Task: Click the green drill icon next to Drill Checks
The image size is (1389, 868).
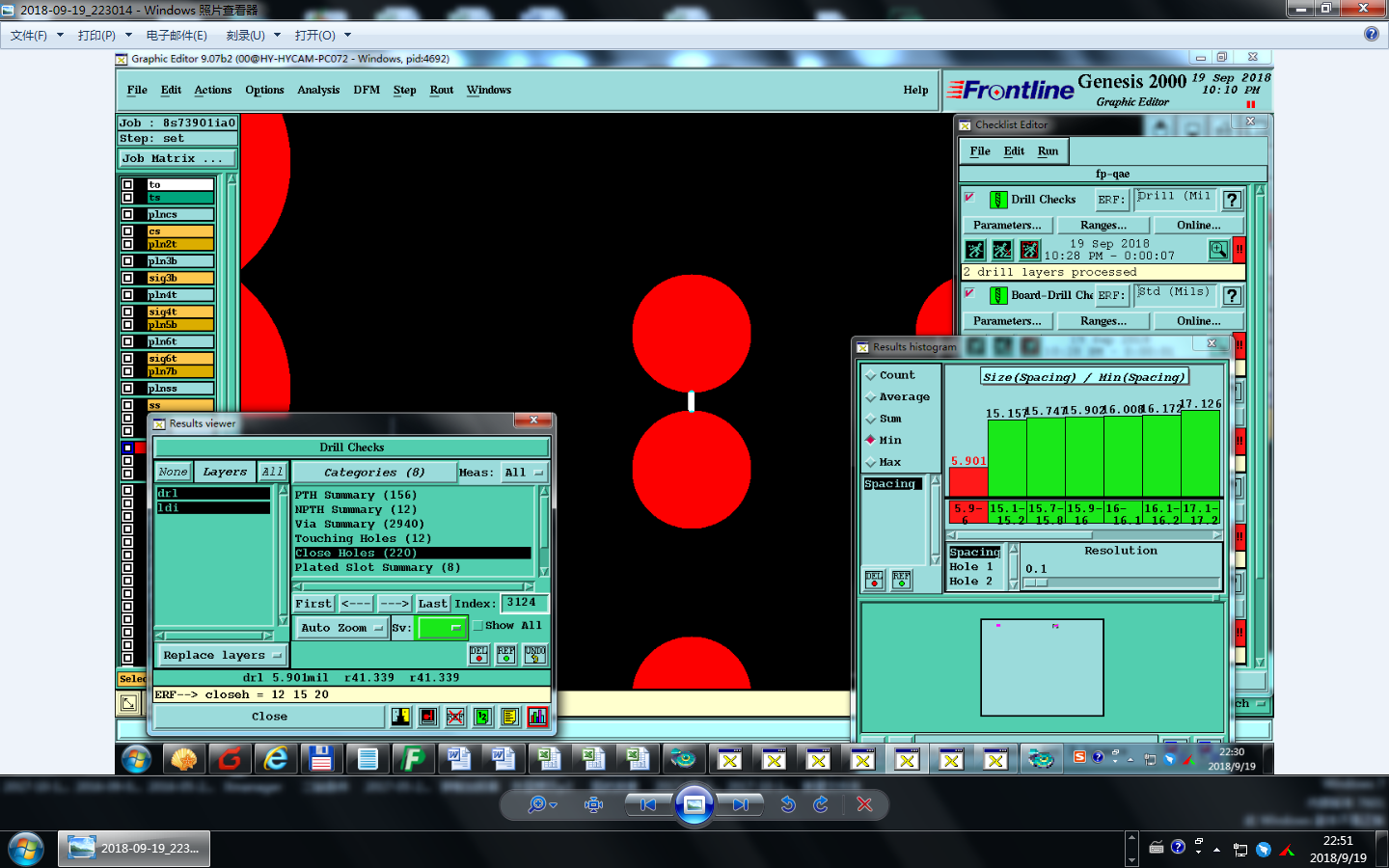Action: pyautogui.click(x=999, y=200)
